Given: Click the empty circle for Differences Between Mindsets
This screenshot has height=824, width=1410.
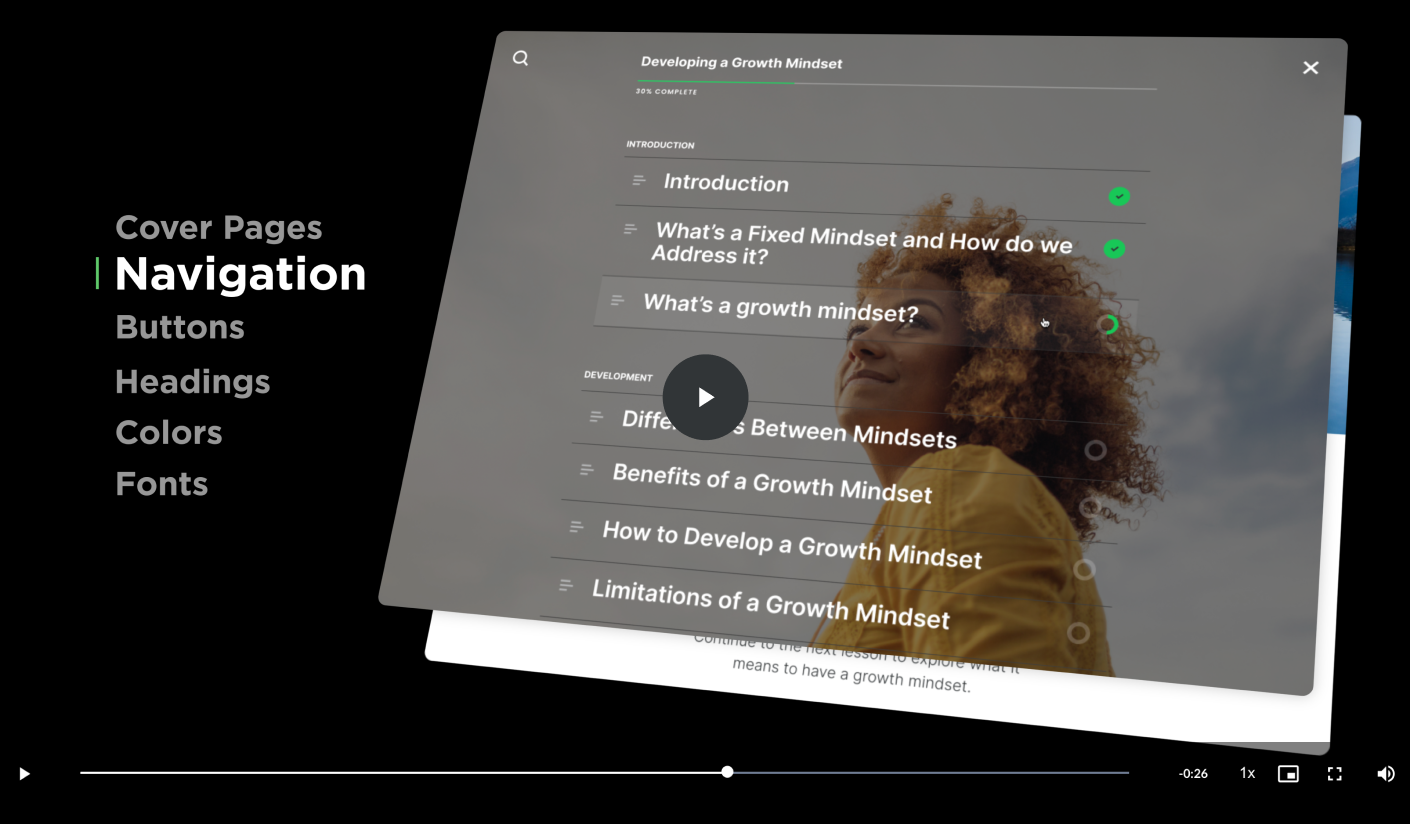Looking at the screenshot, I should click(1095, 450).
